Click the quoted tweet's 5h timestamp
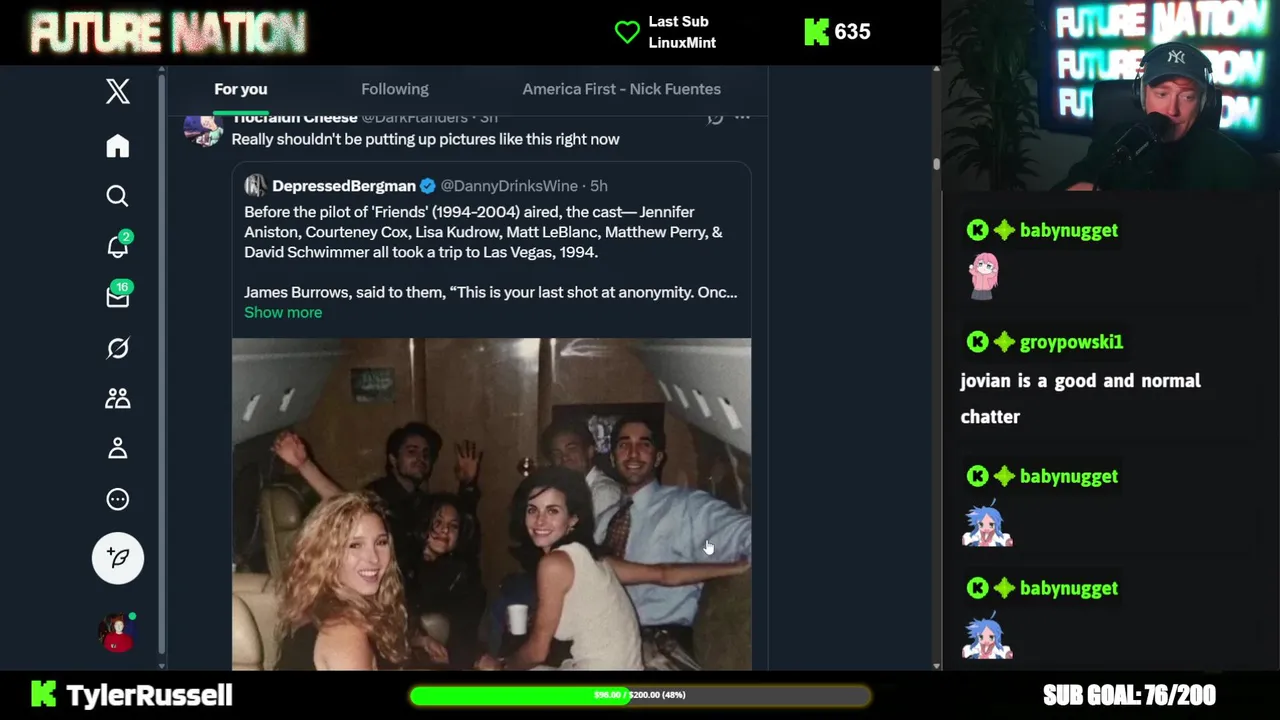Screen dimensions: 1280x720 (598, 186)
